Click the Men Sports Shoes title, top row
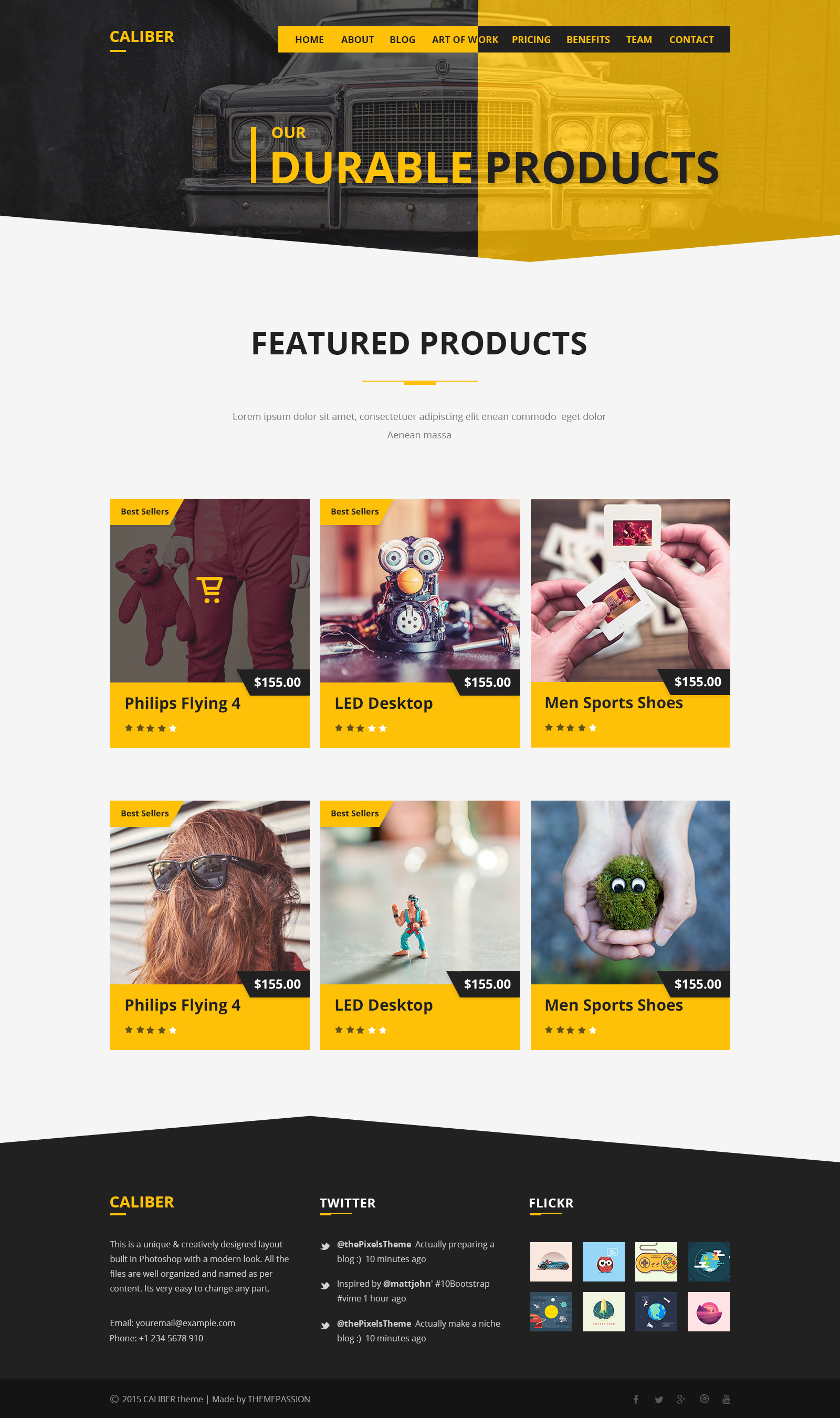This screenshot has width=840, height=1418. click(614, 702)
